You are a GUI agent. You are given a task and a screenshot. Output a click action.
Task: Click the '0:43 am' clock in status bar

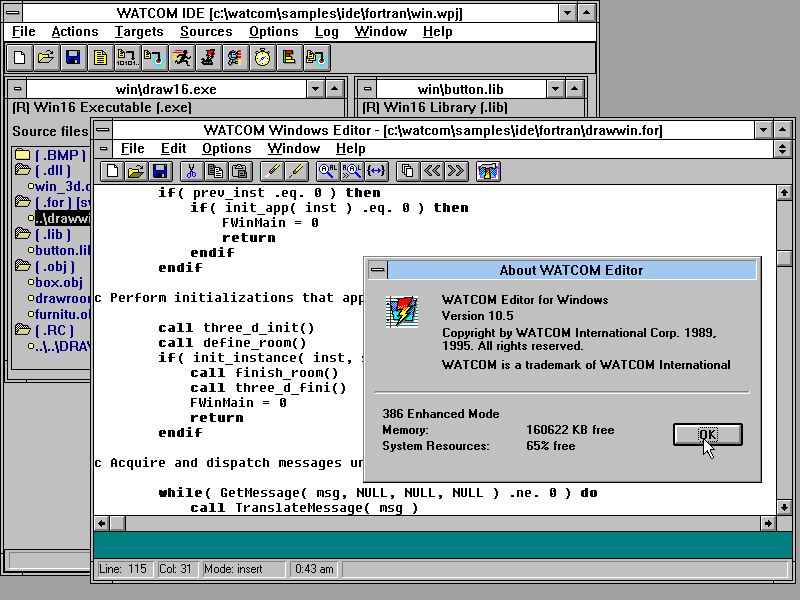point(314,569)
